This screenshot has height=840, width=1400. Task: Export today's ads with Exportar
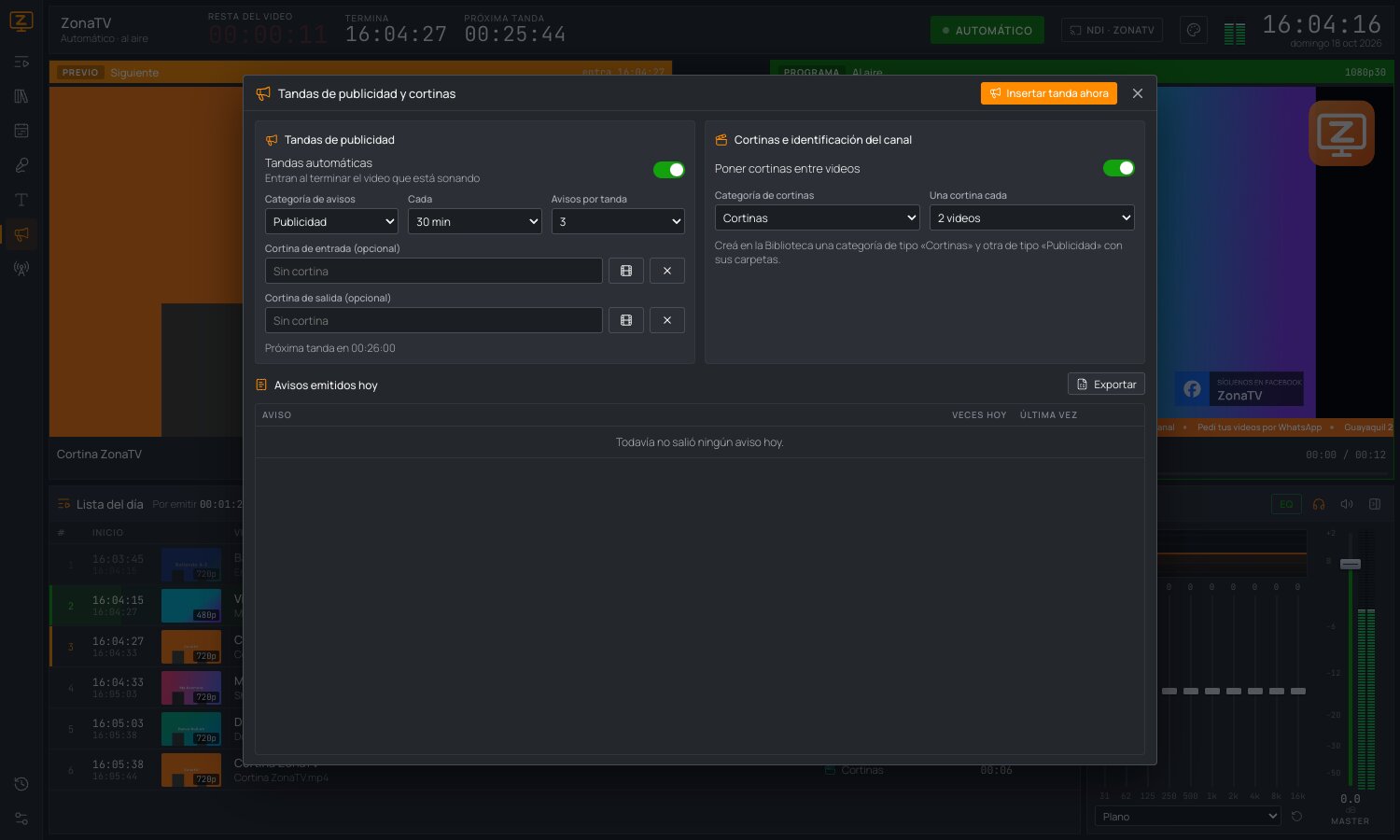pos(1106,385)
